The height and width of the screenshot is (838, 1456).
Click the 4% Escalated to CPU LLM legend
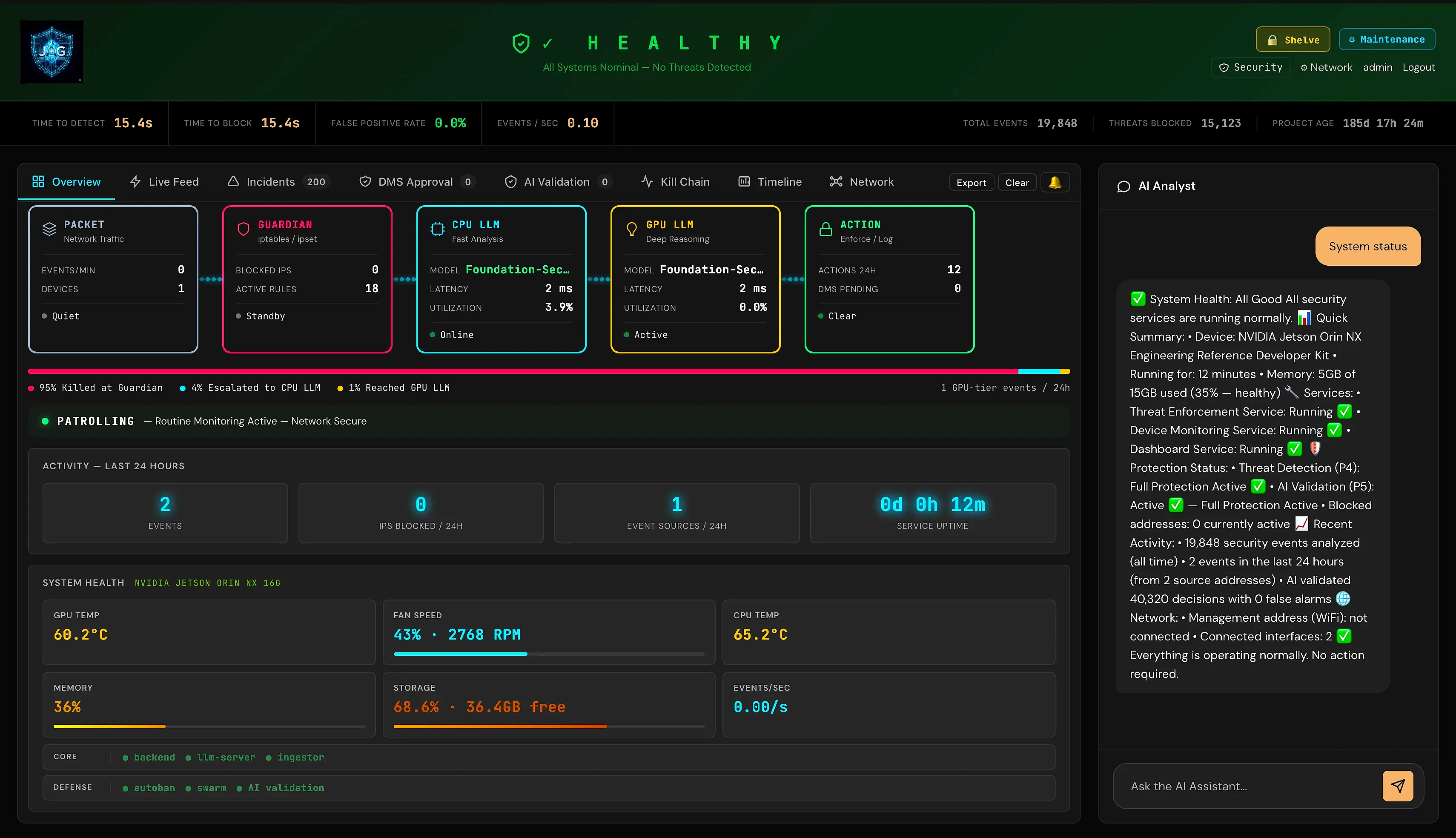250,388
